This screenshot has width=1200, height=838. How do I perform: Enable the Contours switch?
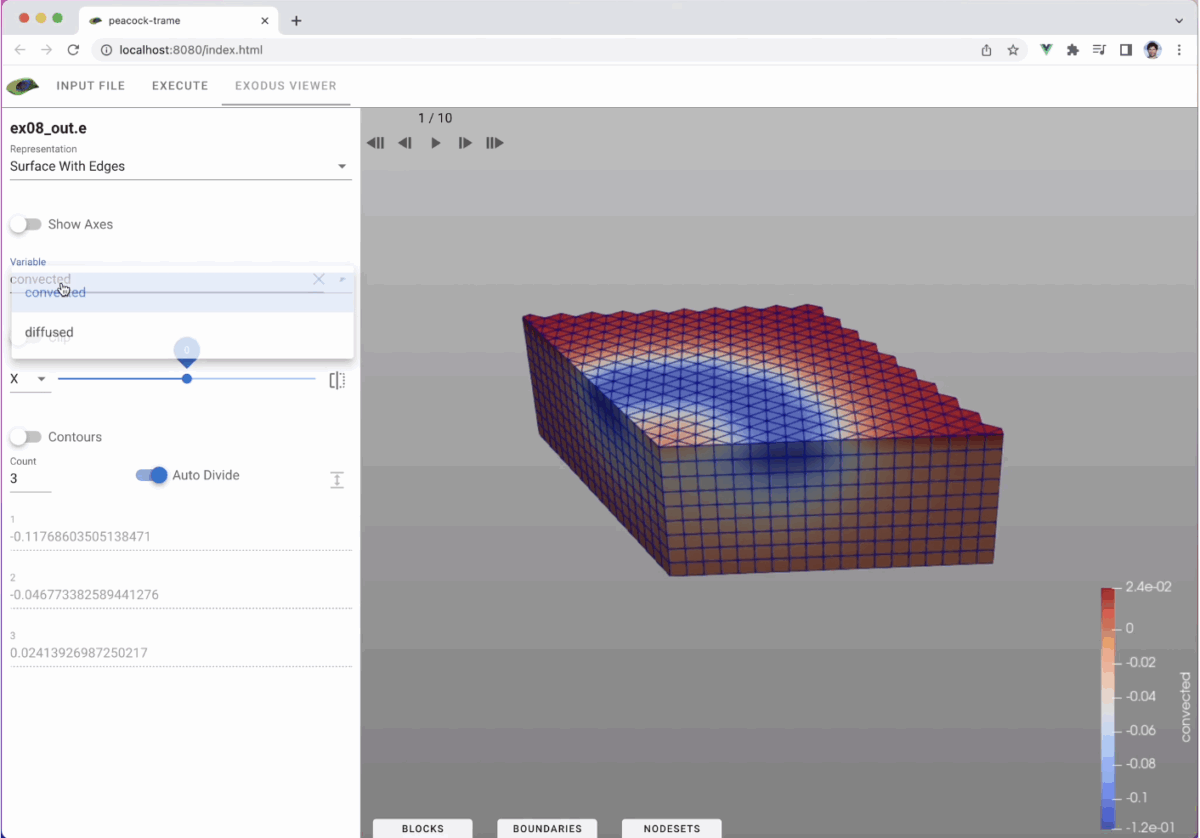pos(26,437)
